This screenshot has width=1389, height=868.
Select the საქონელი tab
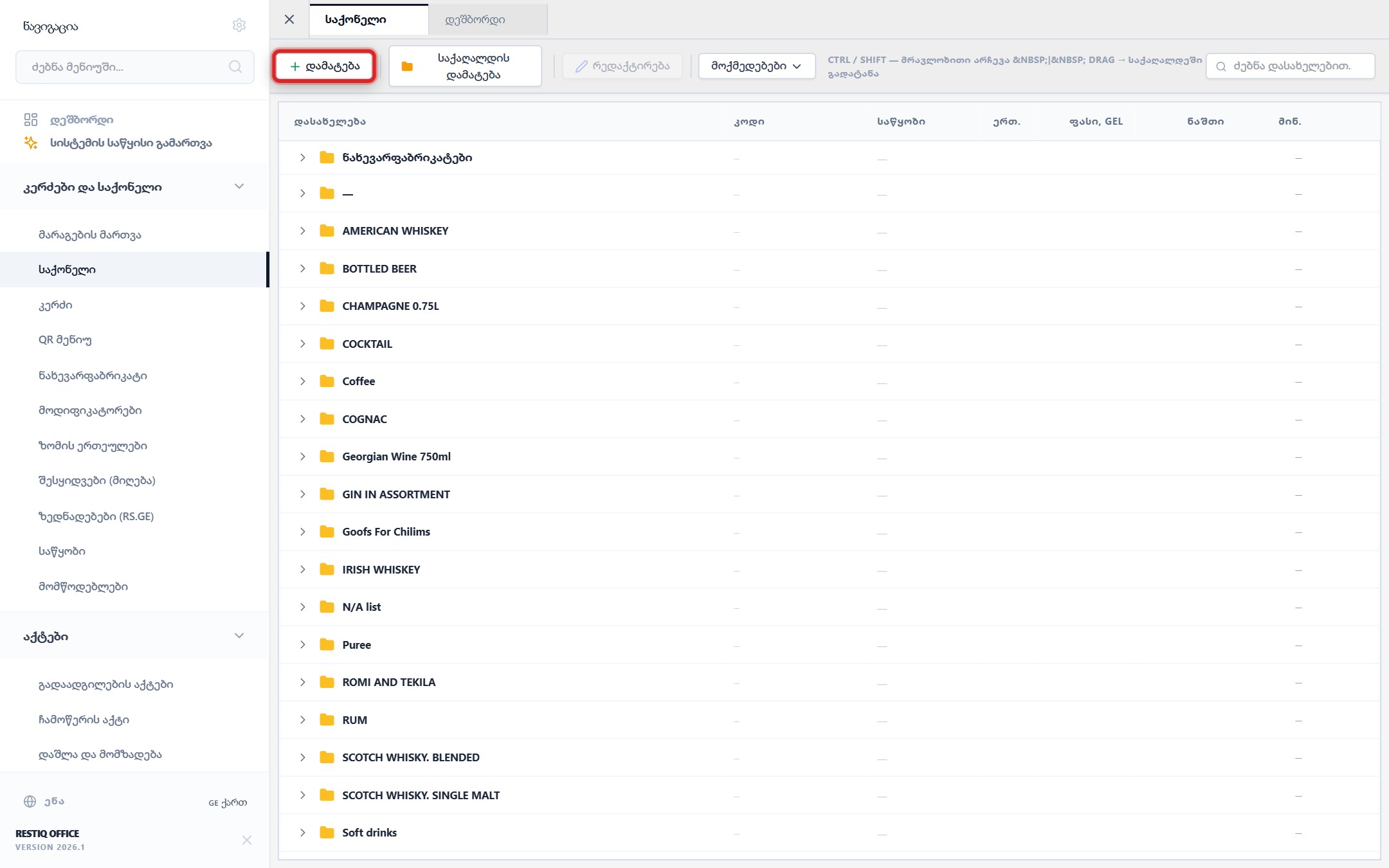tap(368, 19)
